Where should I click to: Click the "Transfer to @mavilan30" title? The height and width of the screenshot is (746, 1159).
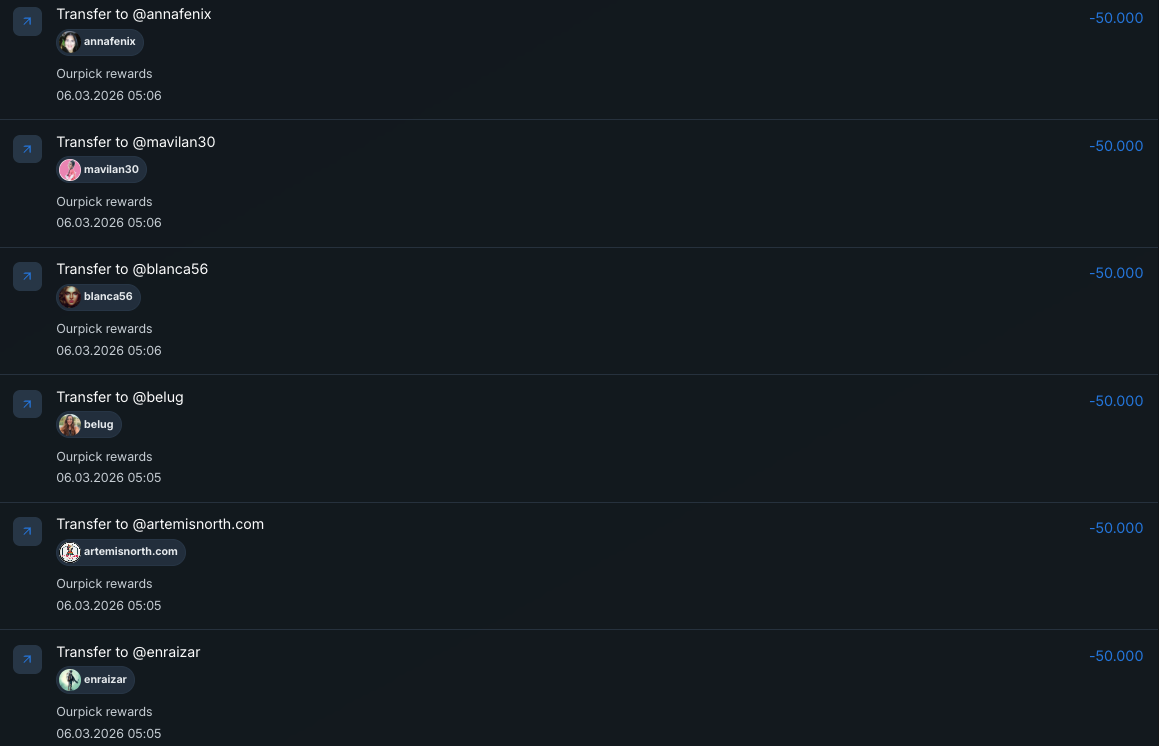point(136,142)
